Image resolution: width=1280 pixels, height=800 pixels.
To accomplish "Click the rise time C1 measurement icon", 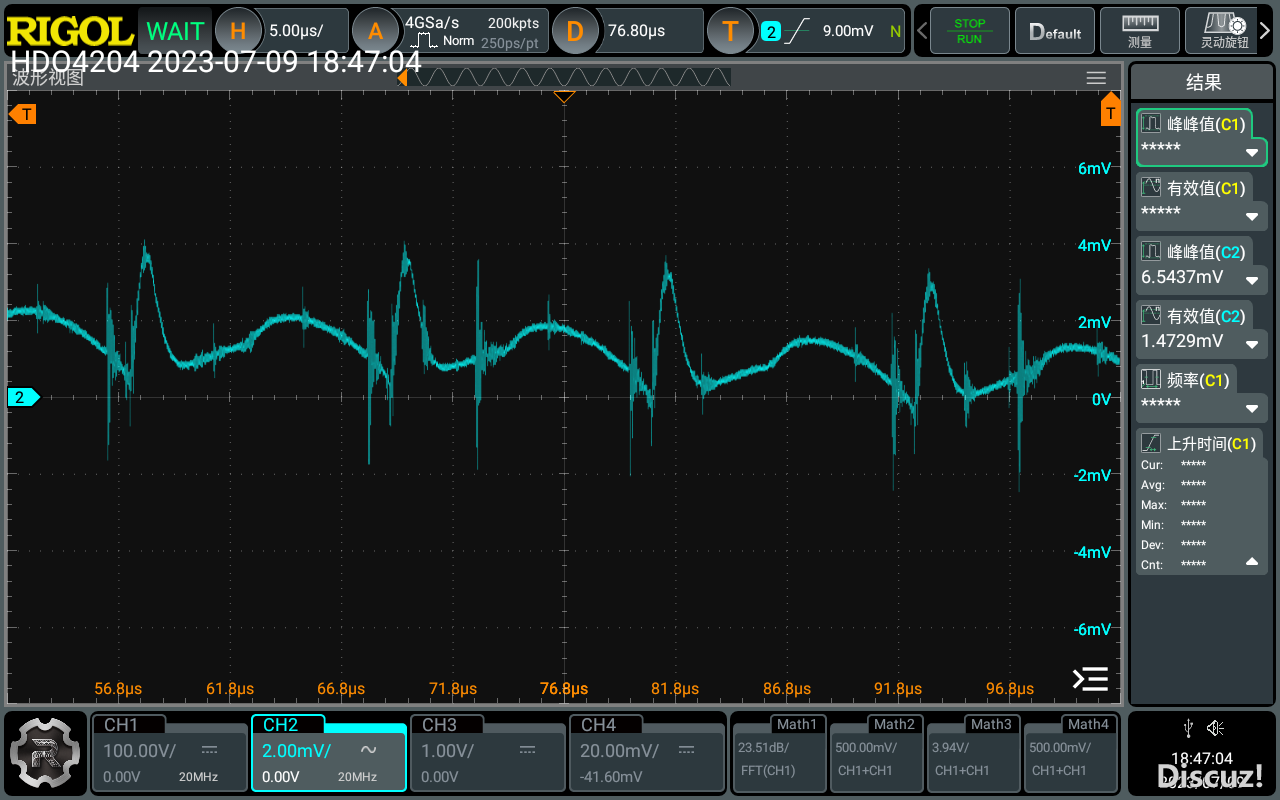I will [x=1151, y=444].
